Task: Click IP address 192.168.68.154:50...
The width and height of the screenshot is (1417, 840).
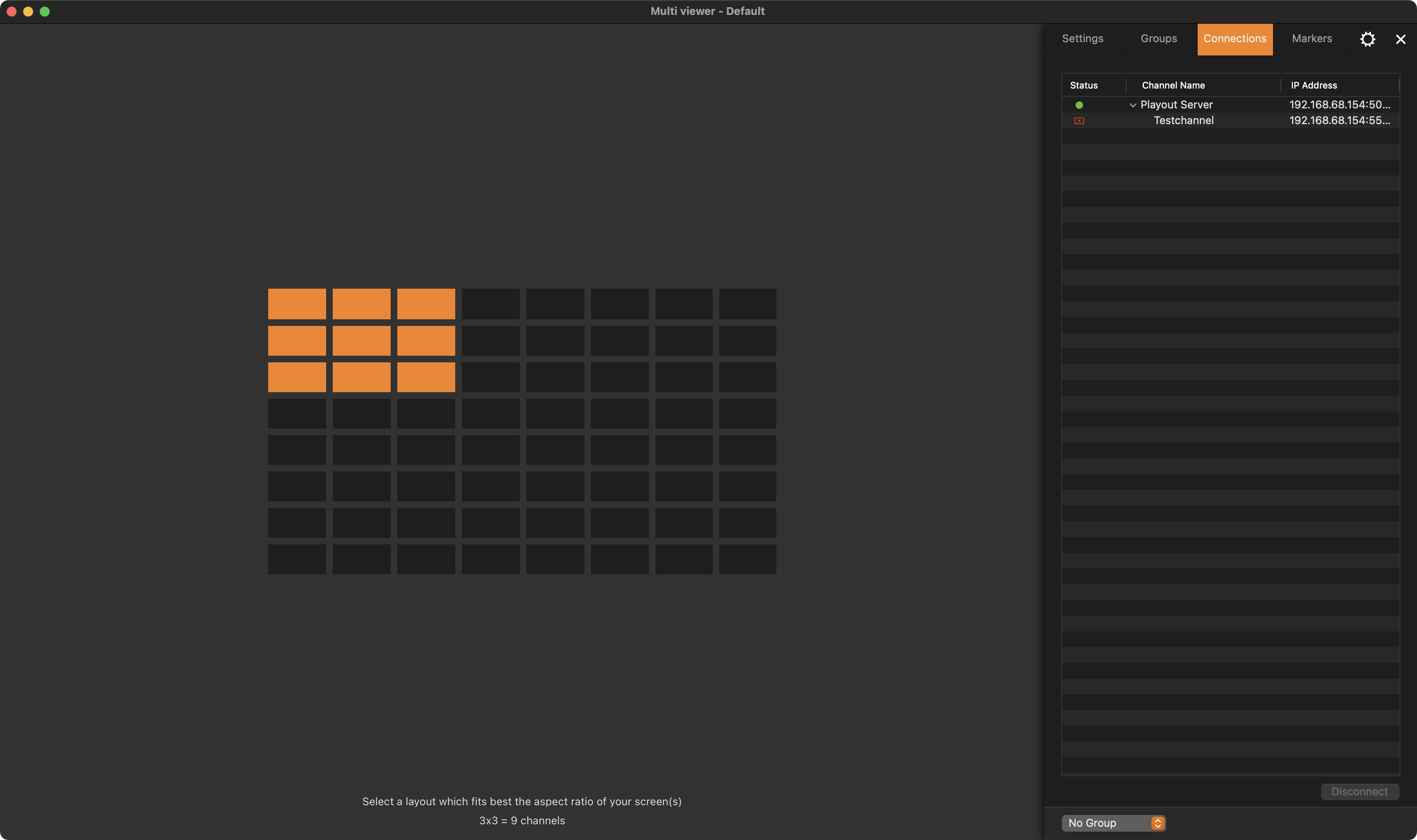Action: (x=1340, y=105)
